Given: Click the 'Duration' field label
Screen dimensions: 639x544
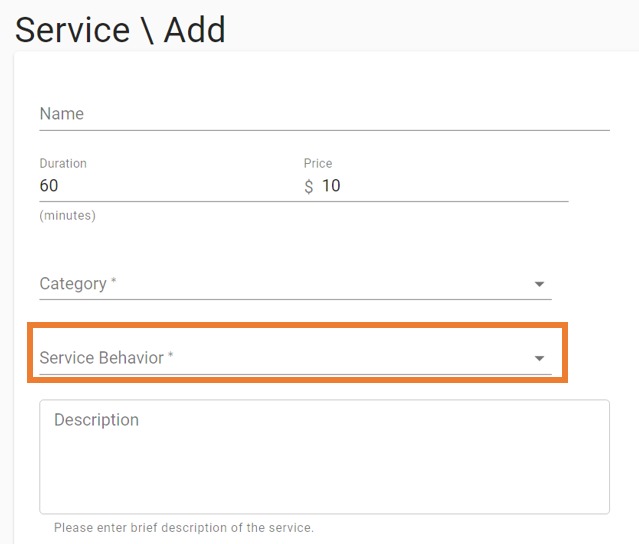Looking at the screenshot, I should click(x=63, y=163).
